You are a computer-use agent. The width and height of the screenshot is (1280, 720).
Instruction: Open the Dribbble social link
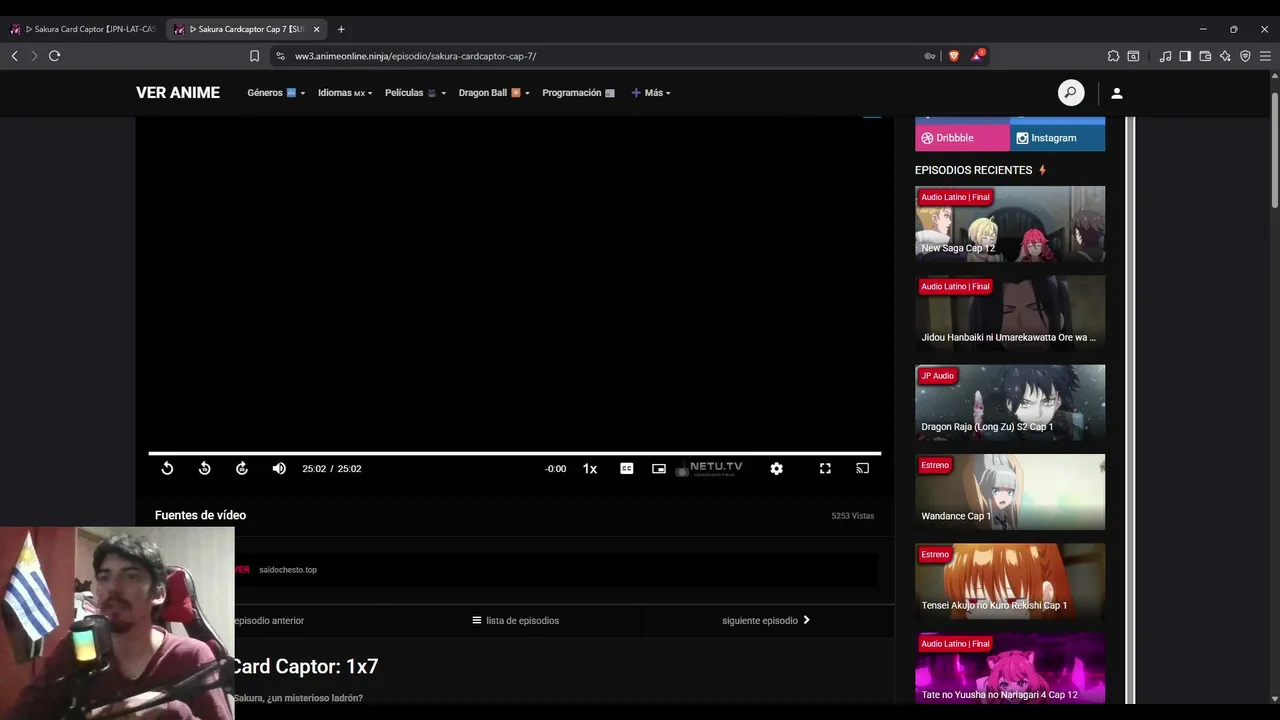(x=962, y=138)
